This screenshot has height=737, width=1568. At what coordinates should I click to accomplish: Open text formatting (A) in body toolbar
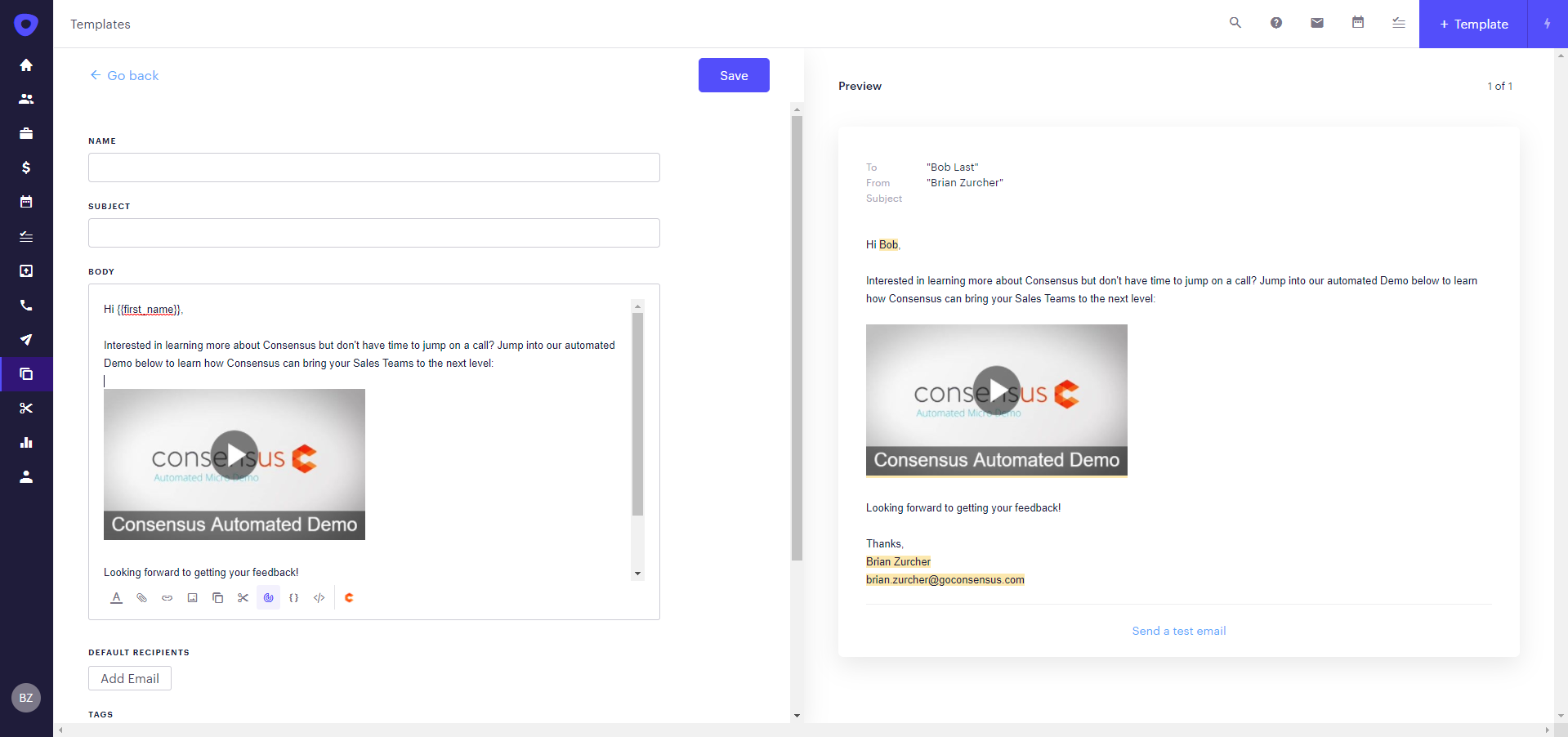pos(116,598)
